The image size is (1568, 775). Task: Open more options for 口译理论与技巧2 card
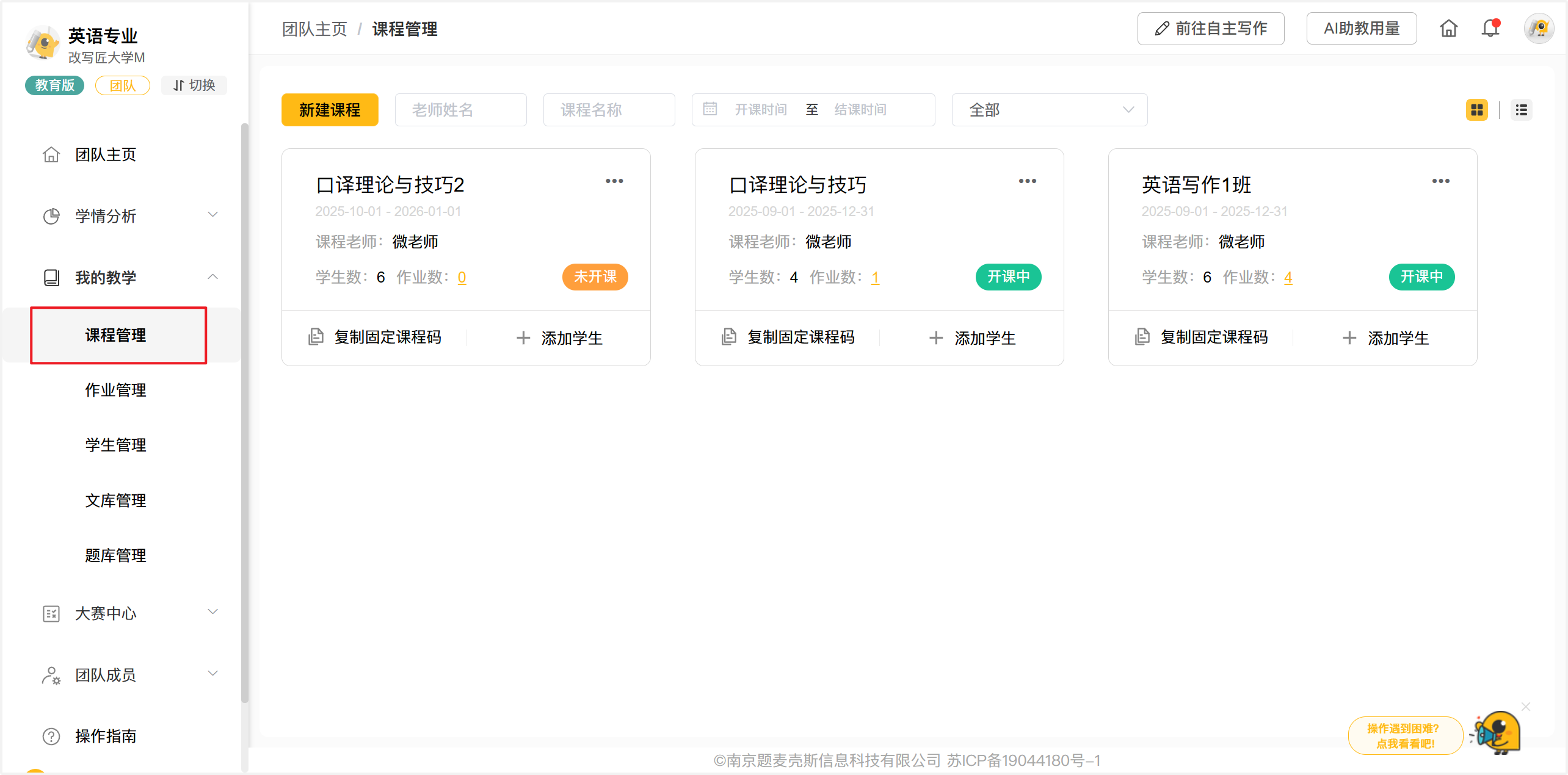[614, 181]
